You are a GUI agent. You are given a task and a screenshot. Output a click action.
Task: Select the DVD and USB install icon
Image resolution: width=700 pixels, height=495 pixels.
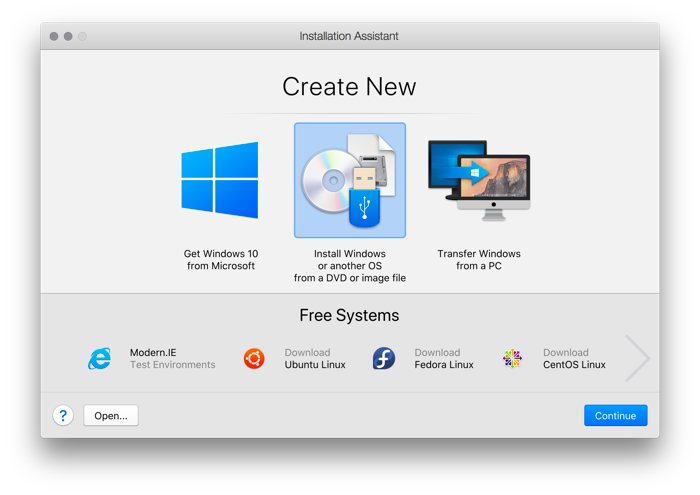(350, 180)
